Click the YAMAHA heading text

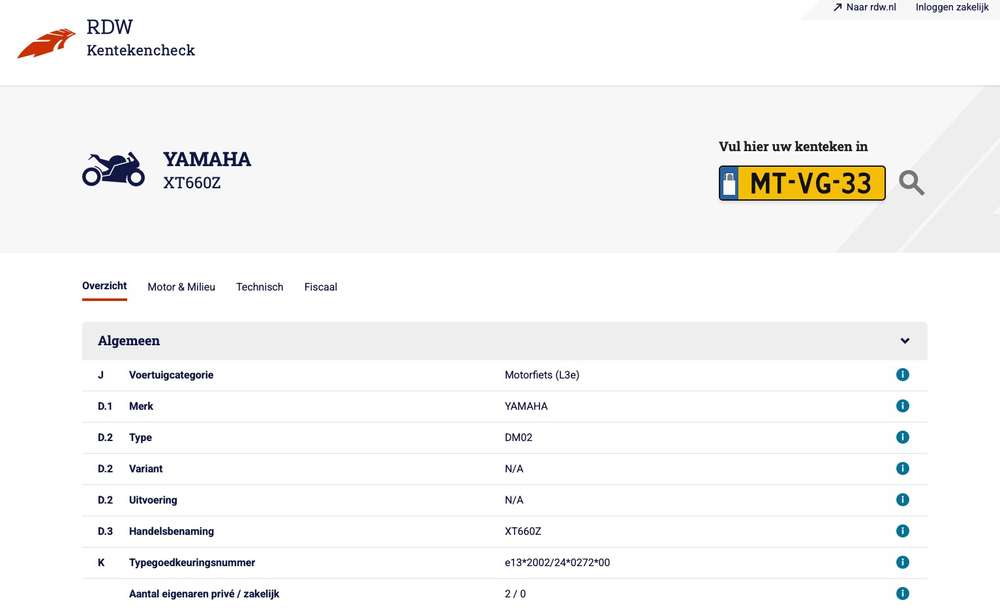point(207,159)
